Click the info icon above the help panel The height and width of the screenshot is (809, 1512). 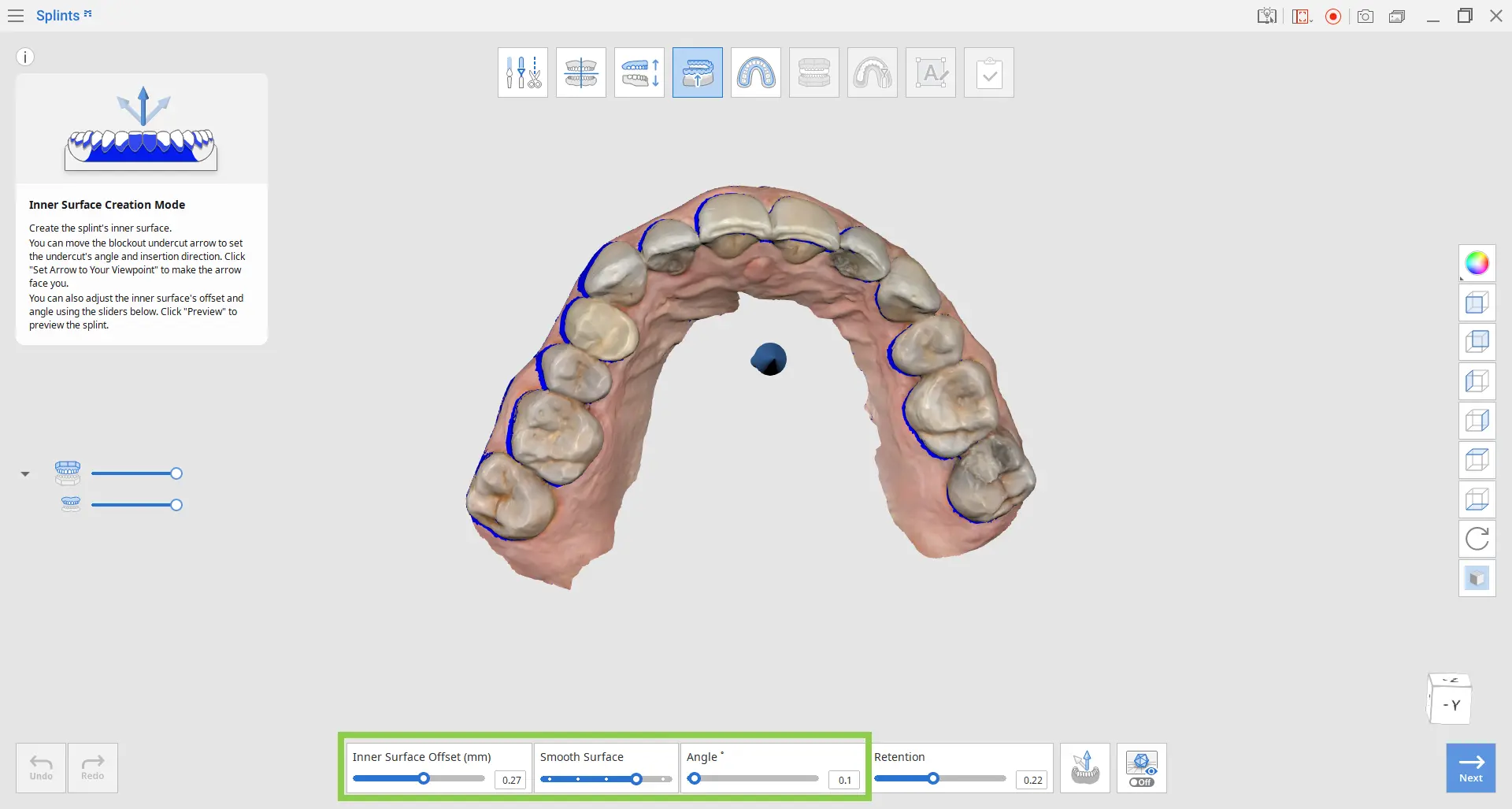[25, 57]
